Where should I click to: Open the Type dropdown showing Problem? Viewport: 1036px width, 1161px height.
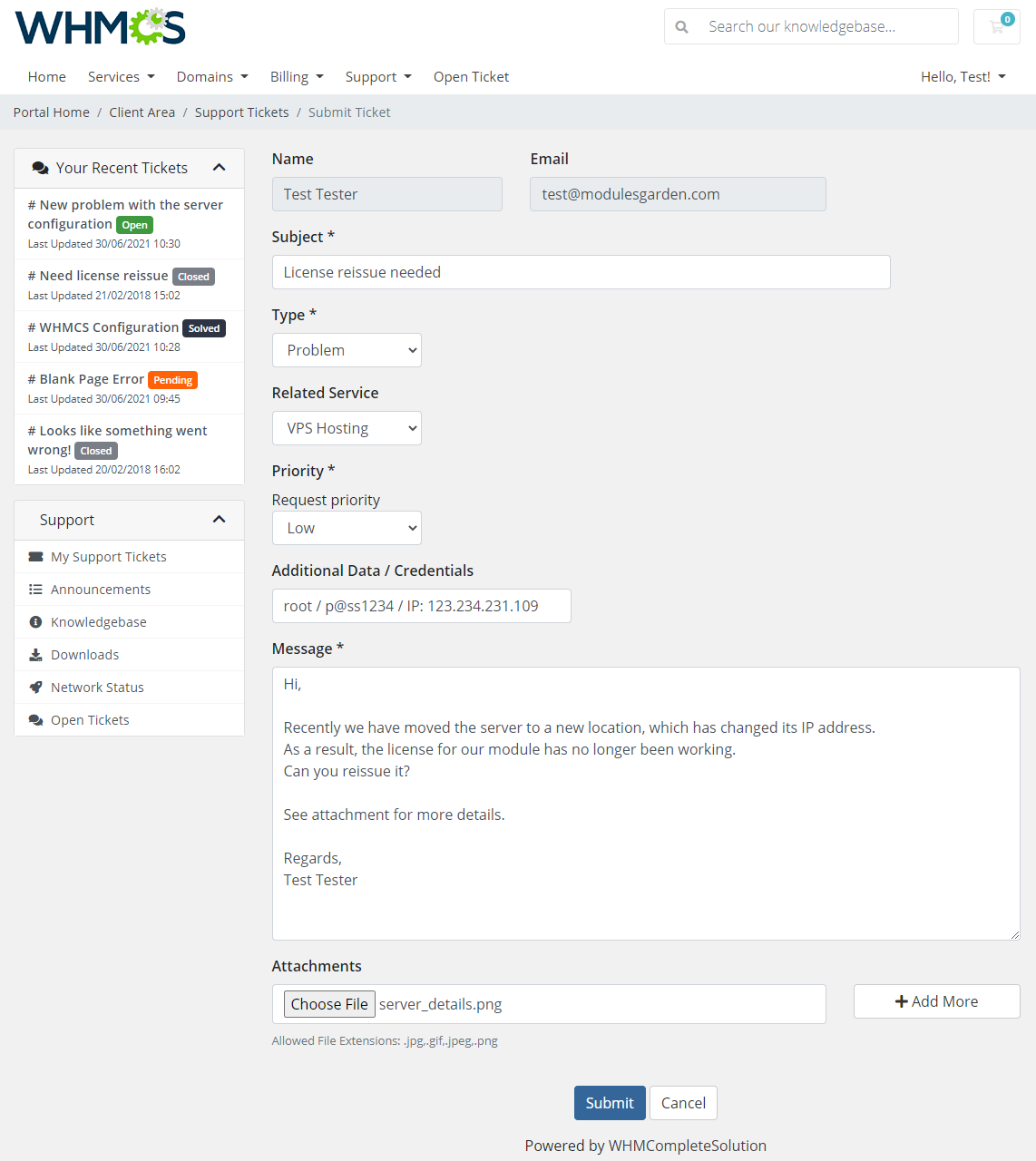coord(347,350)
